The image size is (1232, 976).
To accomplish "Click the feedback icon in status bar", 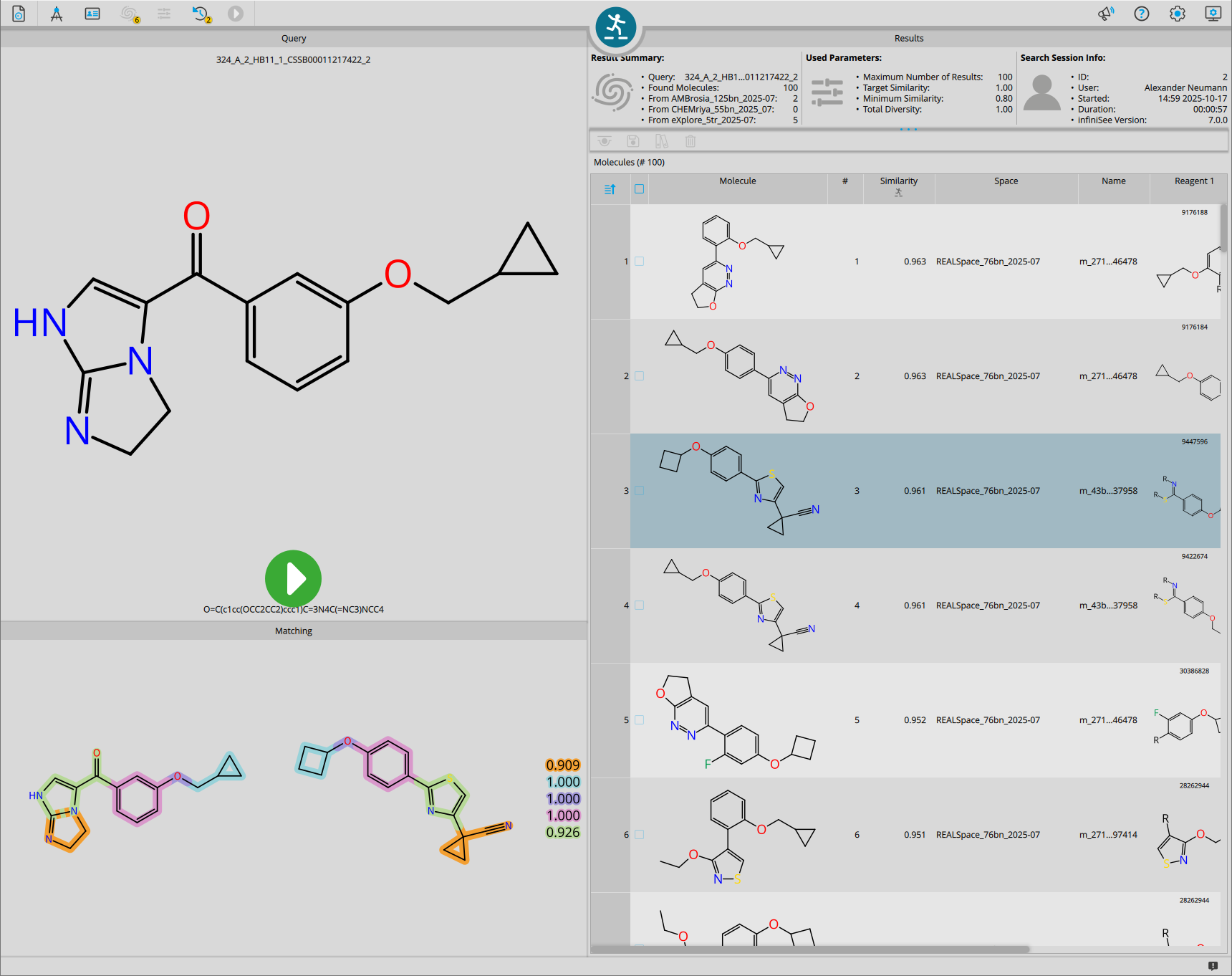I will (x=1213, y=966).
